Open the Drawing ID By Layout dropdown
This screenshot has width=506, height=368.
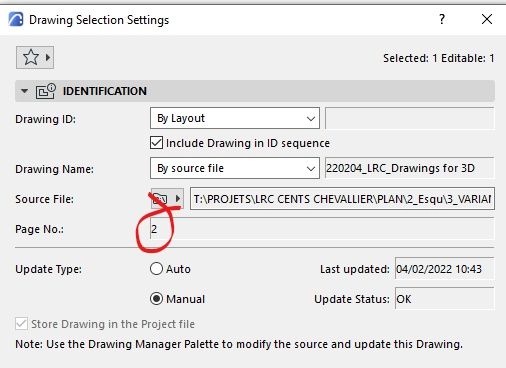pos(235,118)
